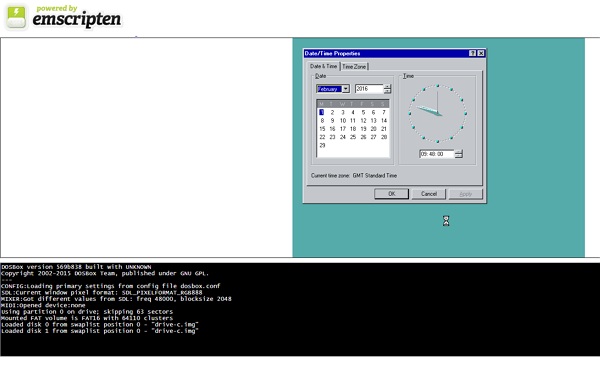
Task: Switch to the Time Zone tab
Action: pos(354,67)
